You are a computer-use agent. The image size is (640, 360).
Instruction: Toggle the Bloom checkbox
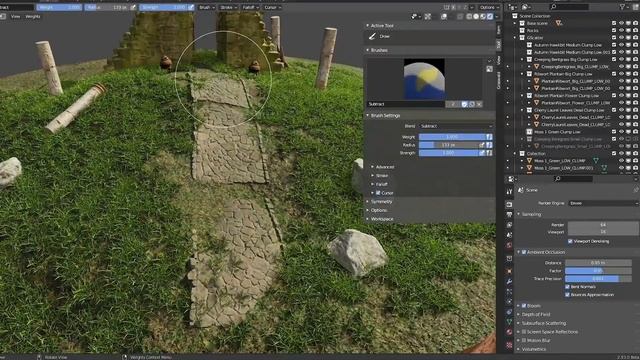524,306
